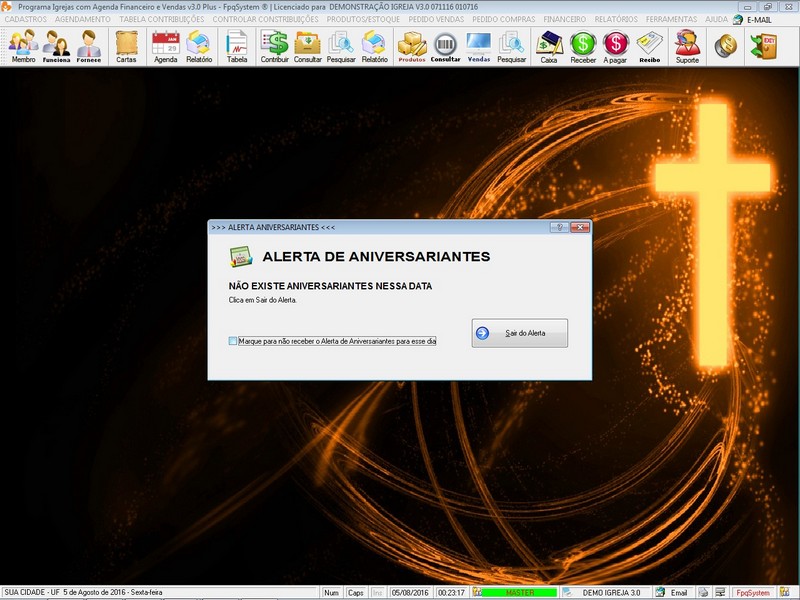The width and height of the screenshot is (800, 600).
Task: Click the printer icon in status bar
Action: [704, 592]
